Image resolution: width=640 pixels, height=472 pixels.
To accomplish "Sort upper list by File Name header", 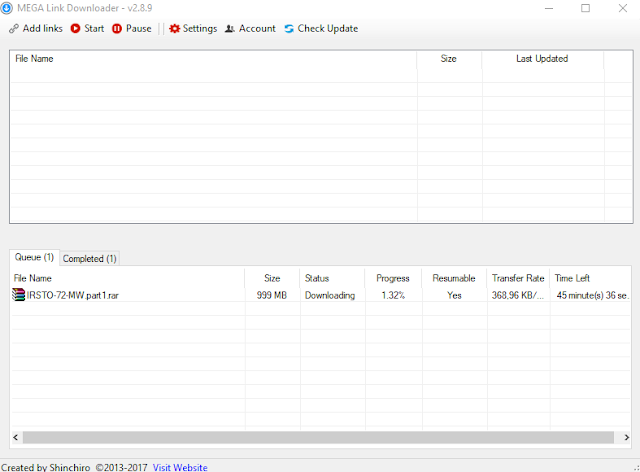I will pyautogui.click(x=213, y=59).
